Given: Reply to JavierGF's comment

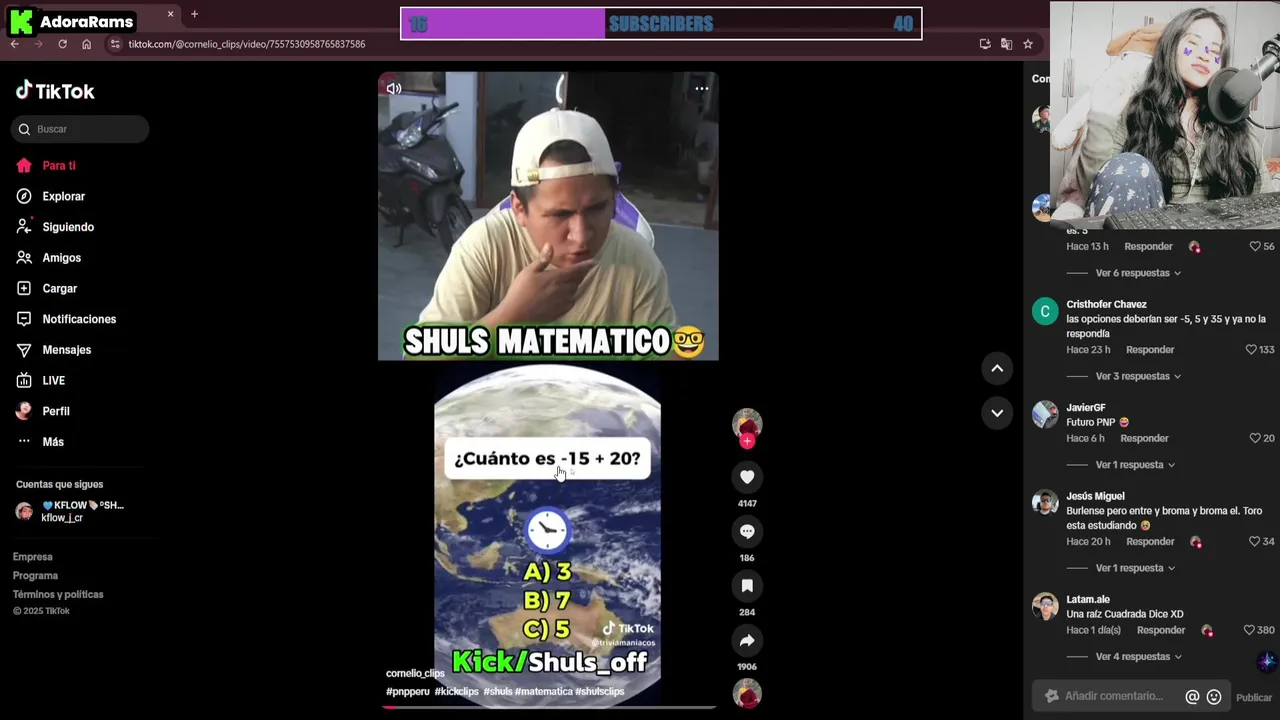Looking at the screenshot, I should tap(1144, 438).
